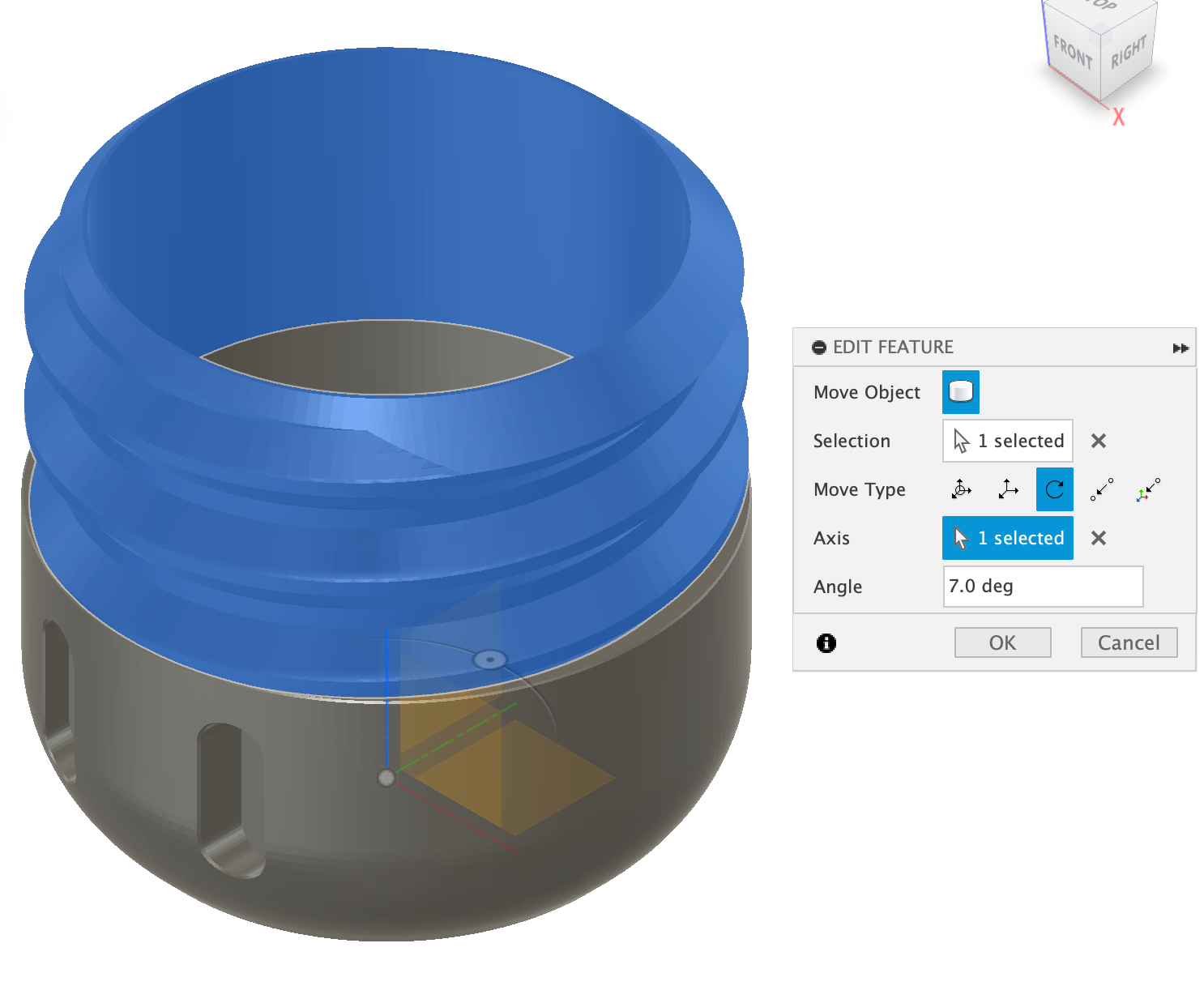Click the double-arrow expand icon on the dialog header
Screen dimensions: 1204x1003
pyautogui.click(x=1181, y=348)
